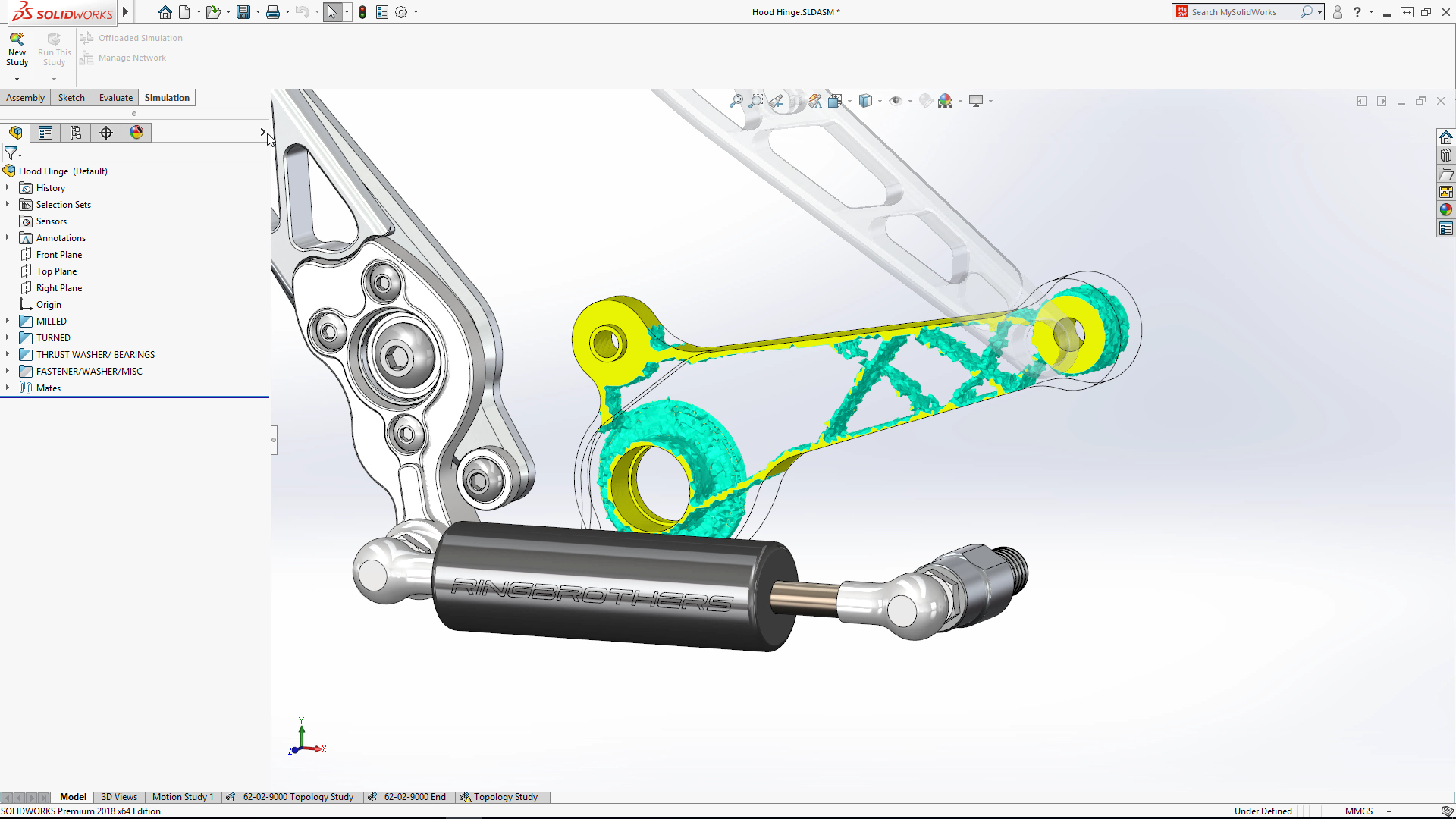Screen dimensions: 1456x819
Task: Click Previous View icon
Action: click(x=776, y=101)
